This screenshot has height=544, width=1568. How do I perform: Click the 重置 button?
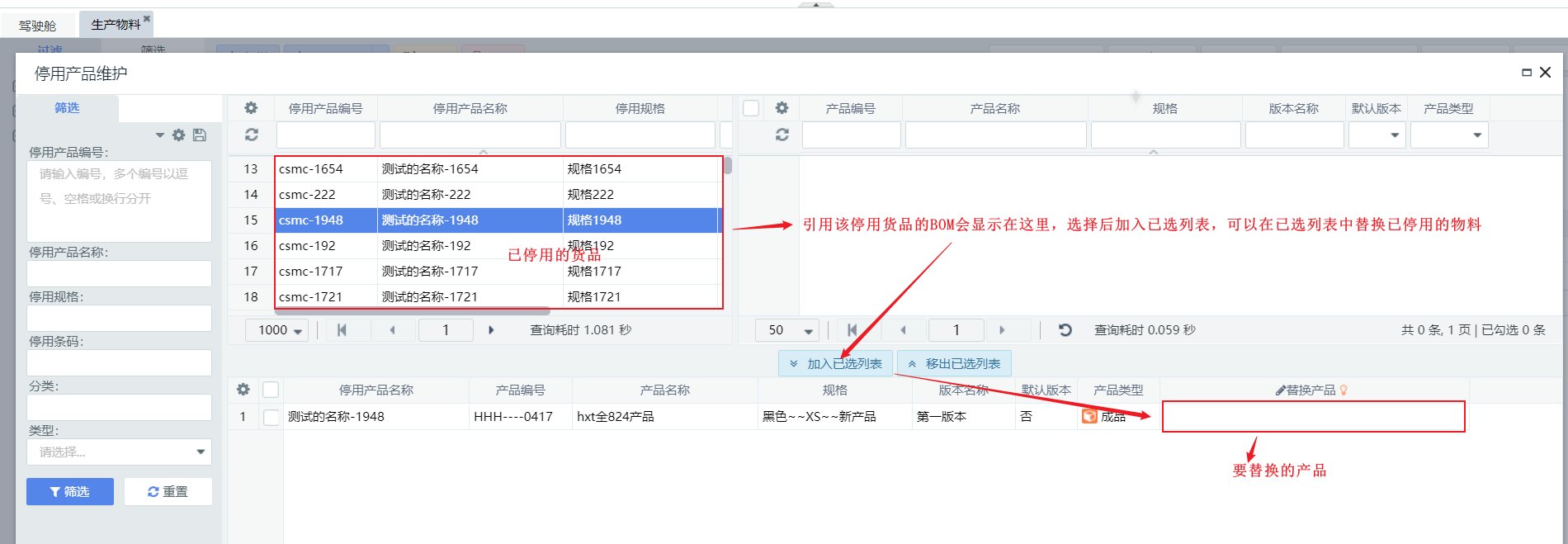[x=168, y=491]
